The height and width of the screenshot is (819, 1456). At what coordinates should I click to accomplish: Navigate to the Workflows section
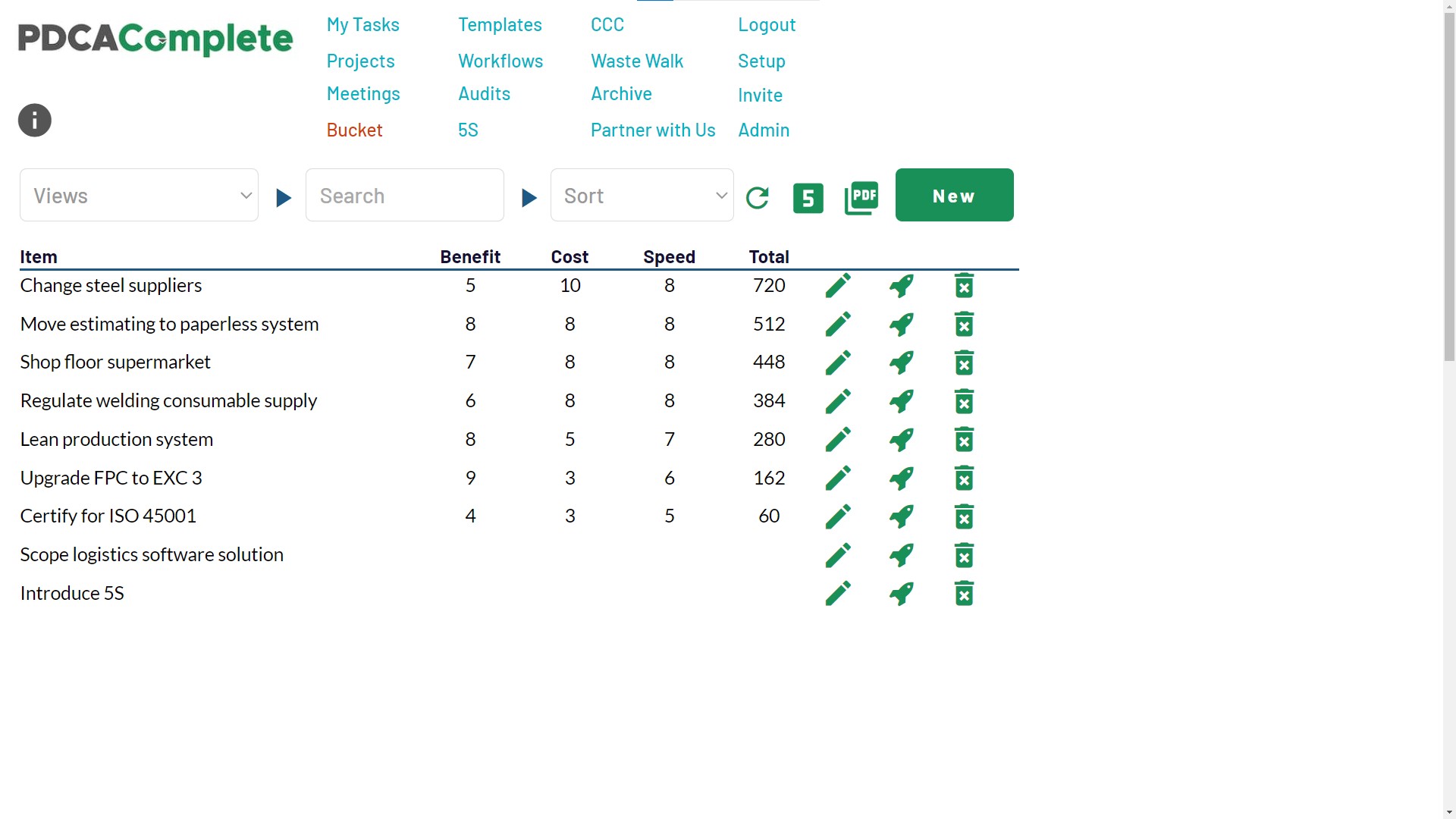500,60
